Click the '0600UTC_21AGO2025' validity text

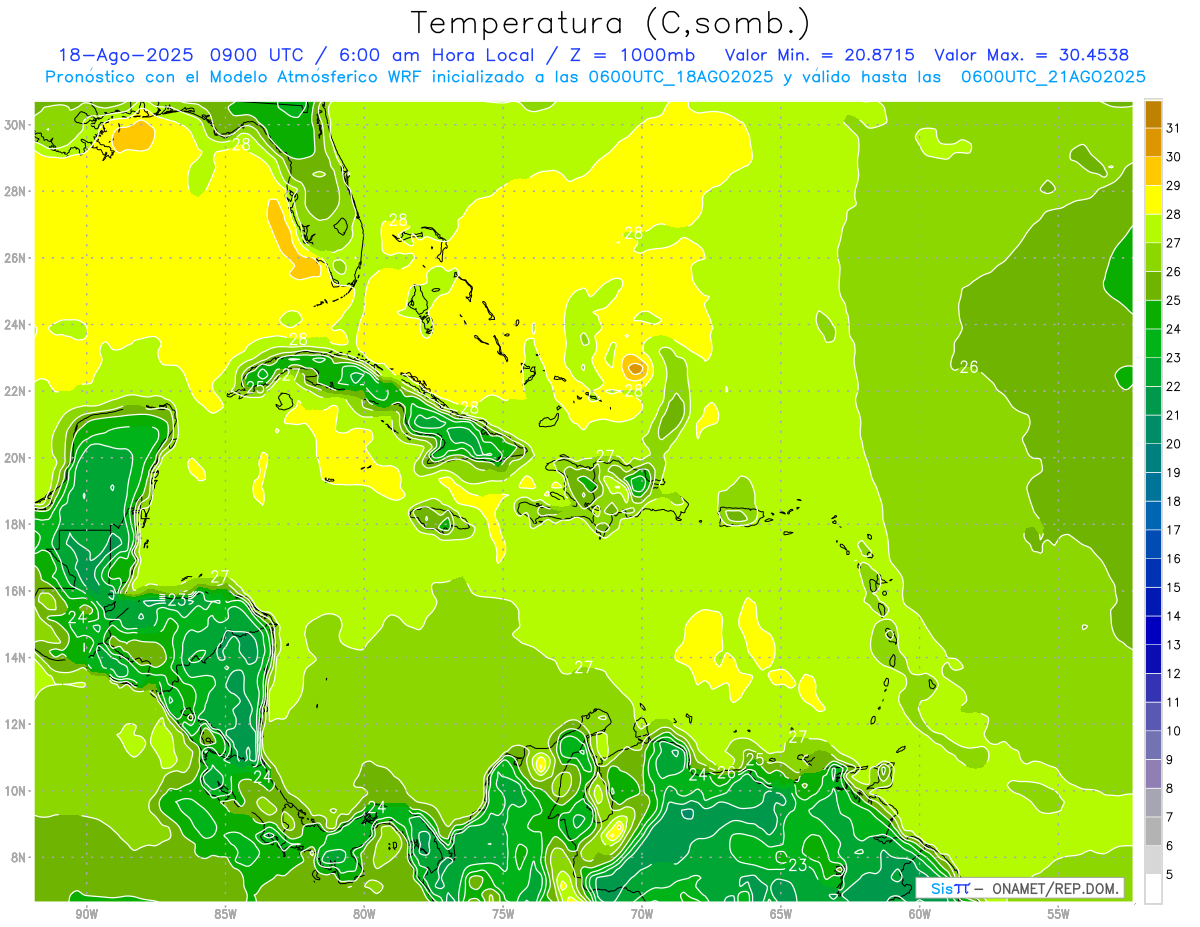(x=1053, y=77)
